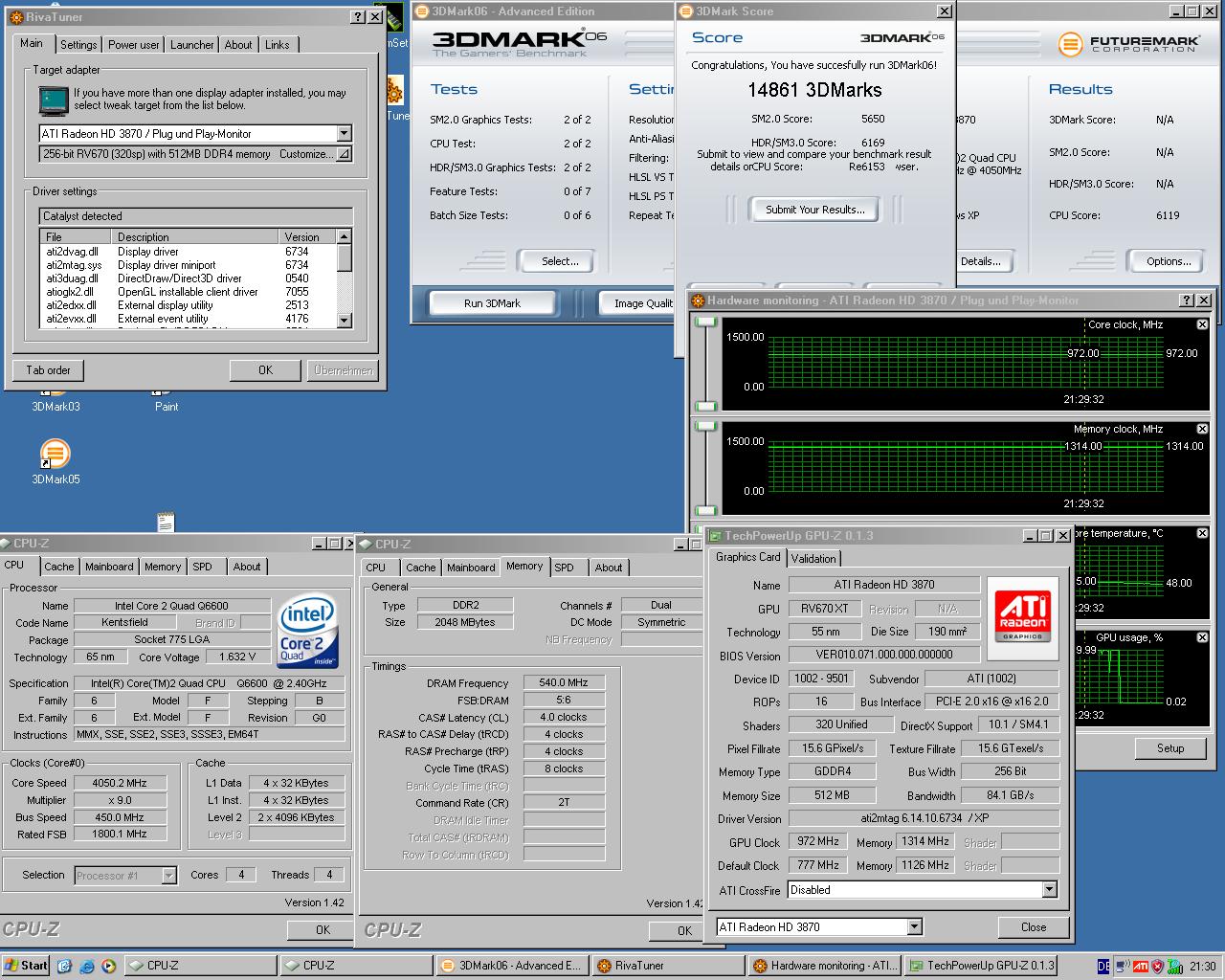Click the Futuremark Corporation logo in 3DMark06
This screenshot has width=1225, height=980.
[1128, 44]
